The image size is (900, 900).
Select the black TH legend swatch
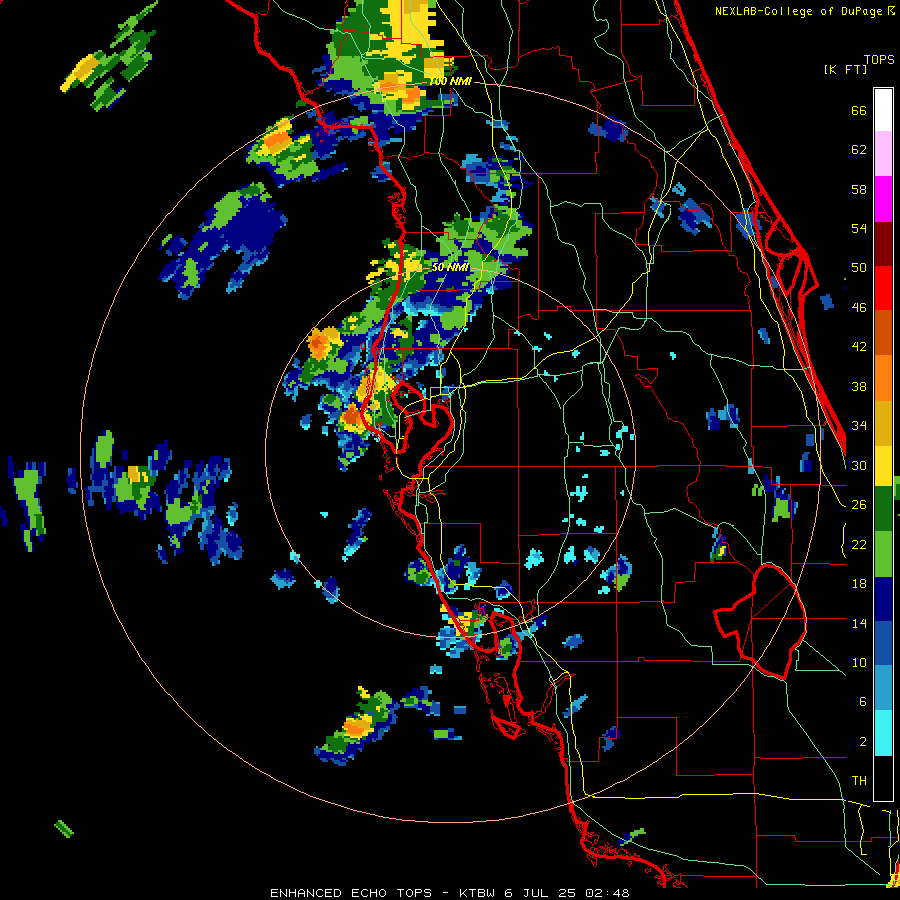[x=883, y=778]
